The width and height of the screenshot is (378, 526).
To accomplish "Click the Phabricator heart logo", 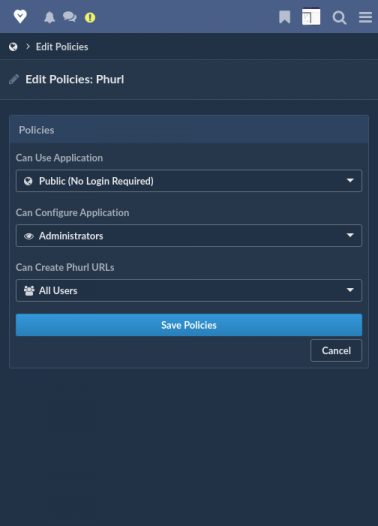I will (20, 16).
